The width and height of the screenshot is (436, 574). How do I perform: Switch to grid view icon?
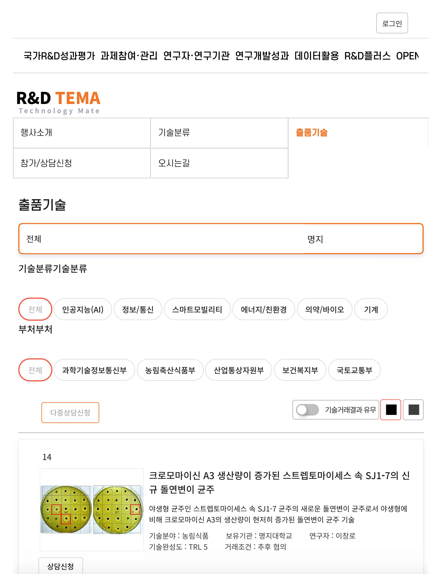(x=413, y=410)
